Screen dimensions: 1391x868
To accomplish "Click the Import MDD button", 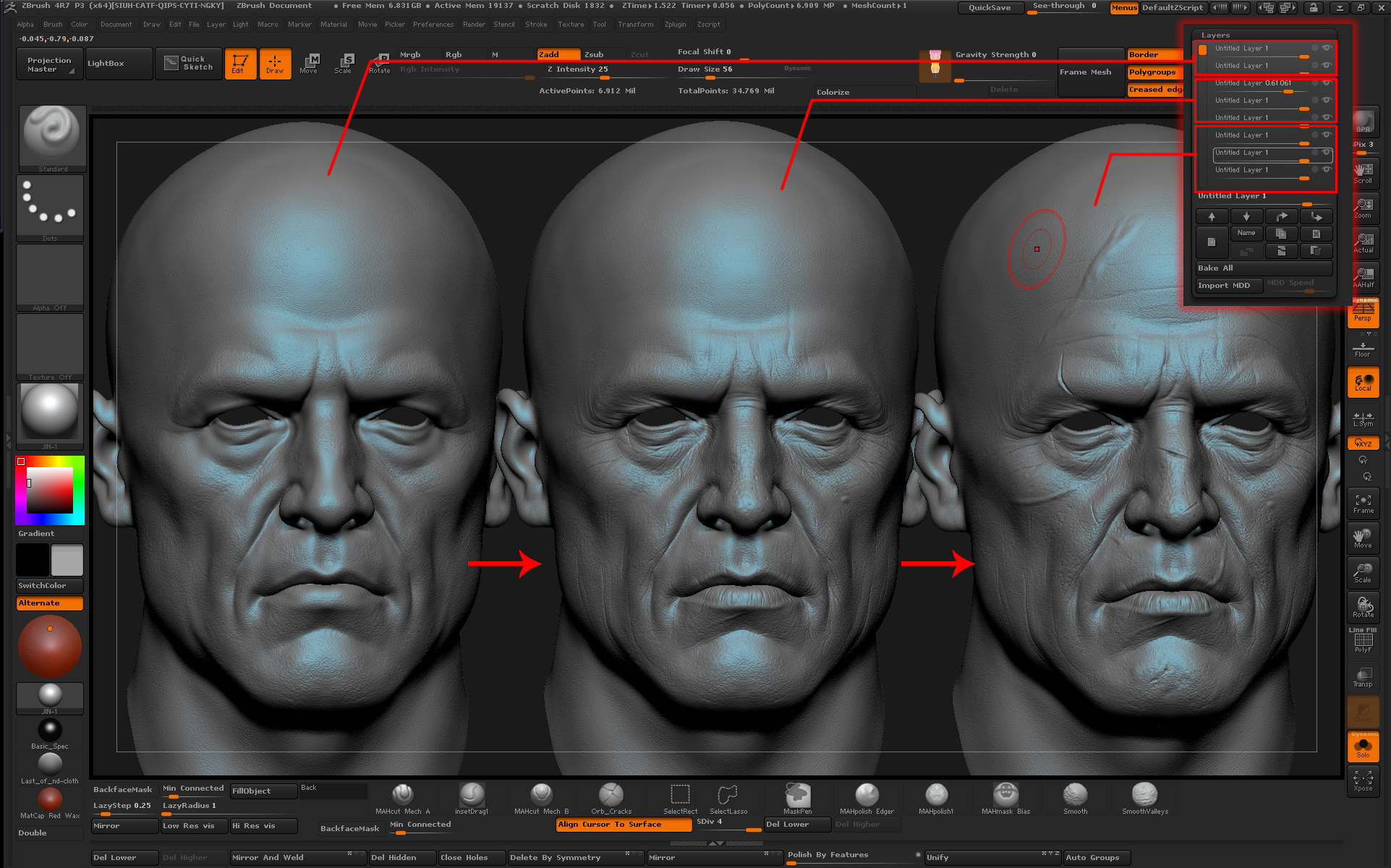I will pos(1229,285).
